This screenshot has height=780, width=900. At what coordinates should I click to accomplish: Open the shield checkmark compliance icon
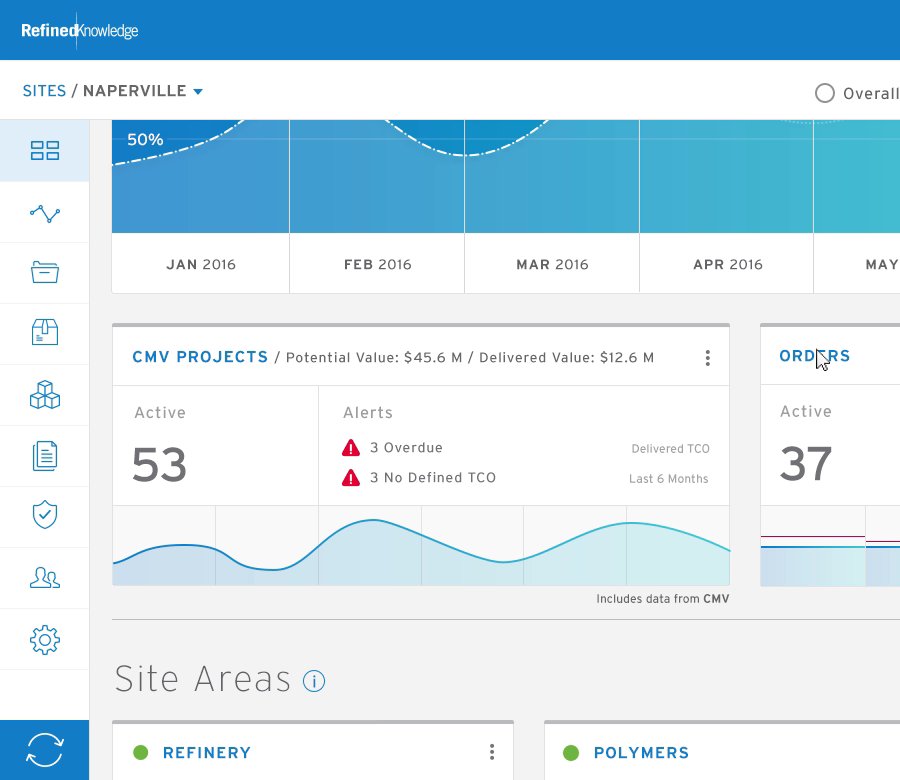(x=45, y=514)
